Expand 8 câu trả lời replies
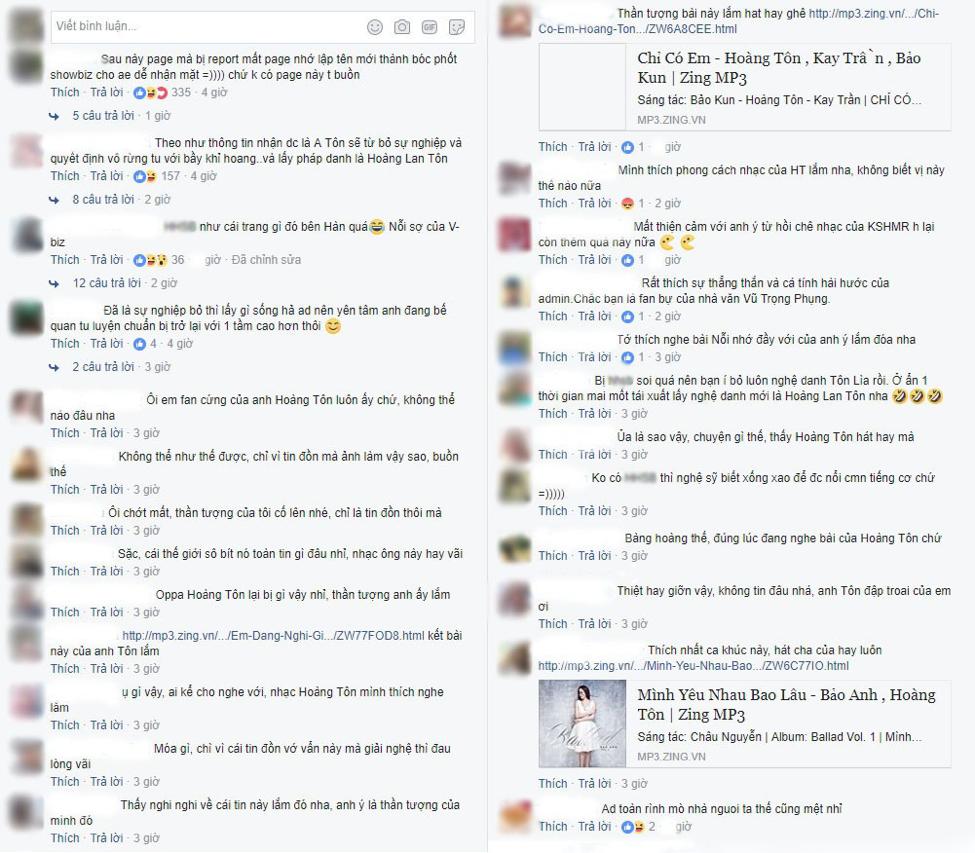The image size is (975, 853). (103, 200)
